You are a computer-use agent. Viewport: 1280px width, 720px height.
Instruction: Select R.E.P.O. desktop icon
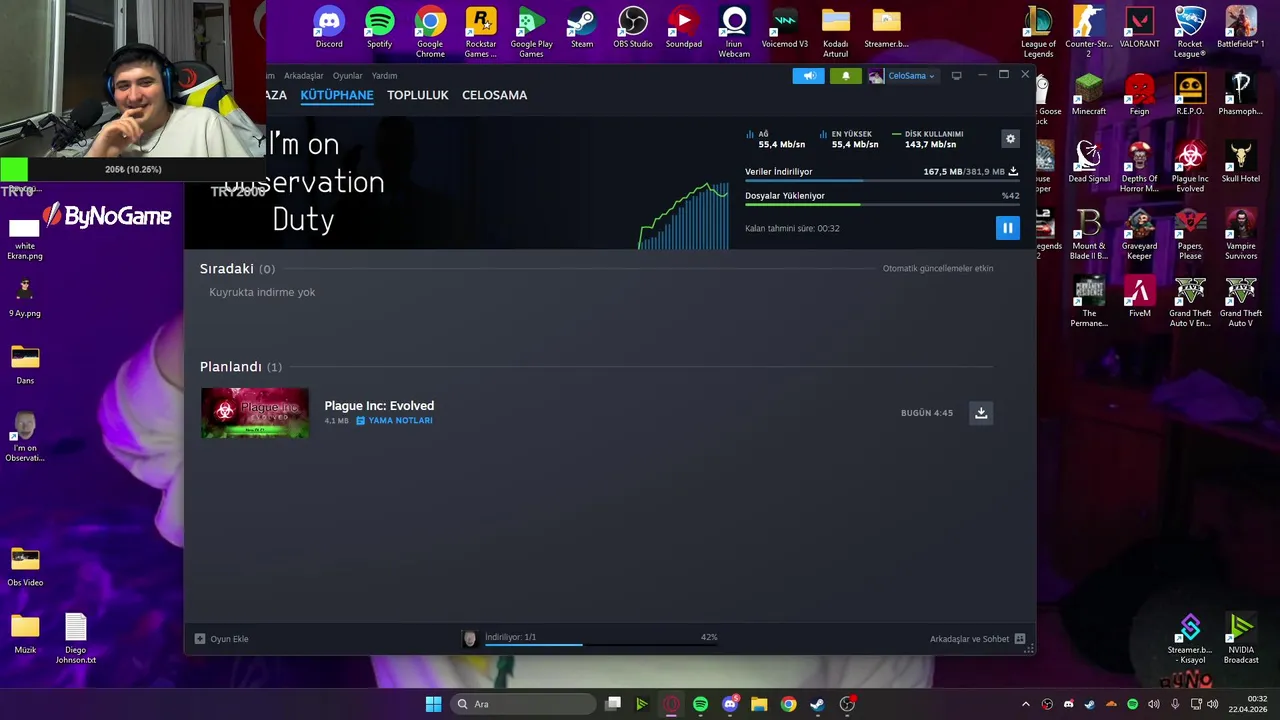pyautogui.click(x=1190, y=95)
